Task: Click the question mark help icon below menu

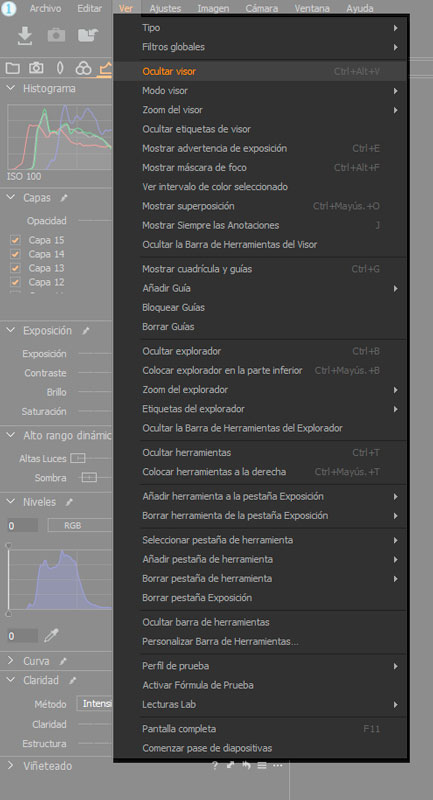Action: 215,765
